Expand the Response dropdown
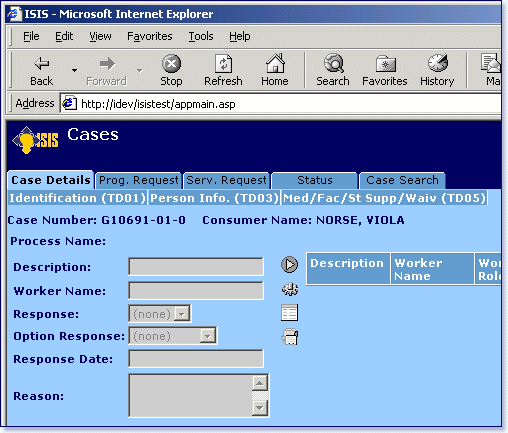This screenshot has height=433, width=508. (x=182, y=314)
